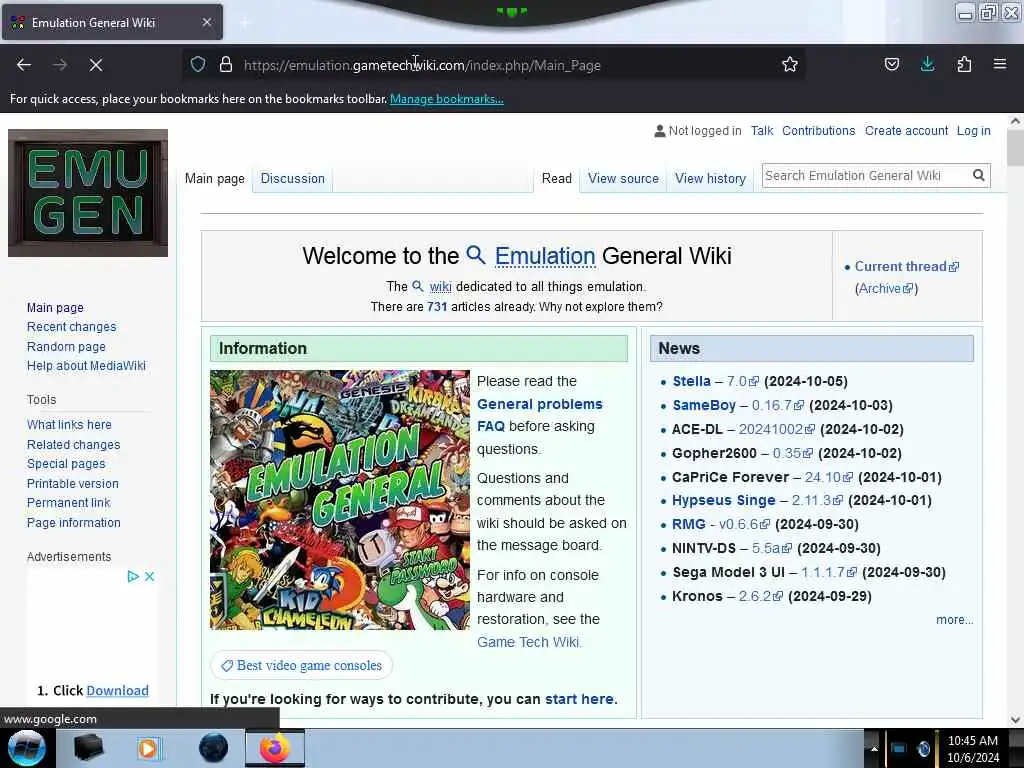Click the page vertical scrollbar thumb
Viewport: 1024px width, 768px height.
click(1015, 148)
